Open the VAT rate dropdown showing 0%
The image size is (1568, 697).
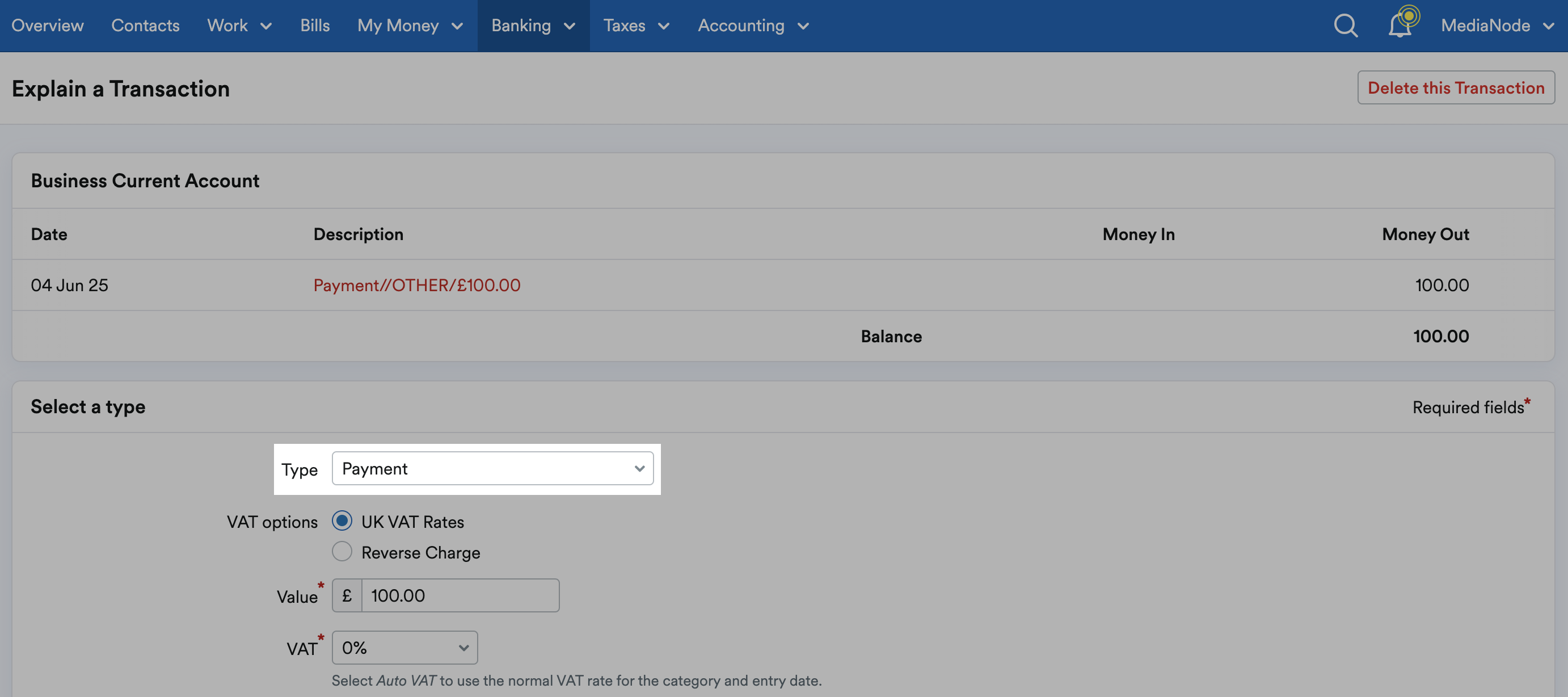pos(405,647)
